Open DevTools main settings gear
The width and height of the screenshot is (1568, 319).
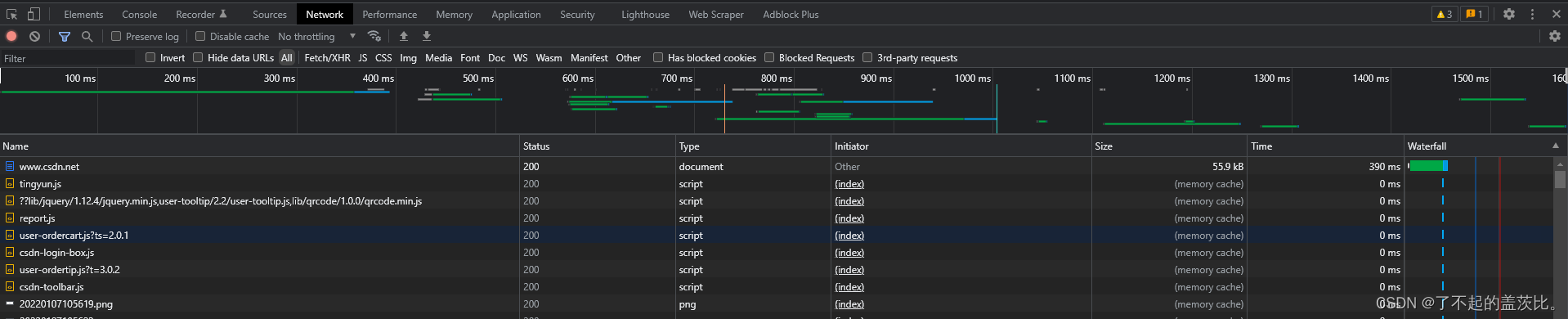(1509, 14)
